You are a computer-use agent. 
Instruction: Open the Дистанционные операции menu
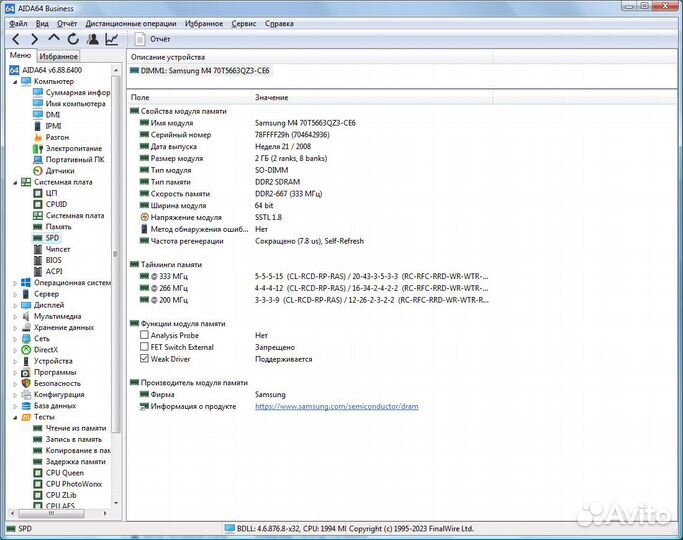click(x=131, y=24)
